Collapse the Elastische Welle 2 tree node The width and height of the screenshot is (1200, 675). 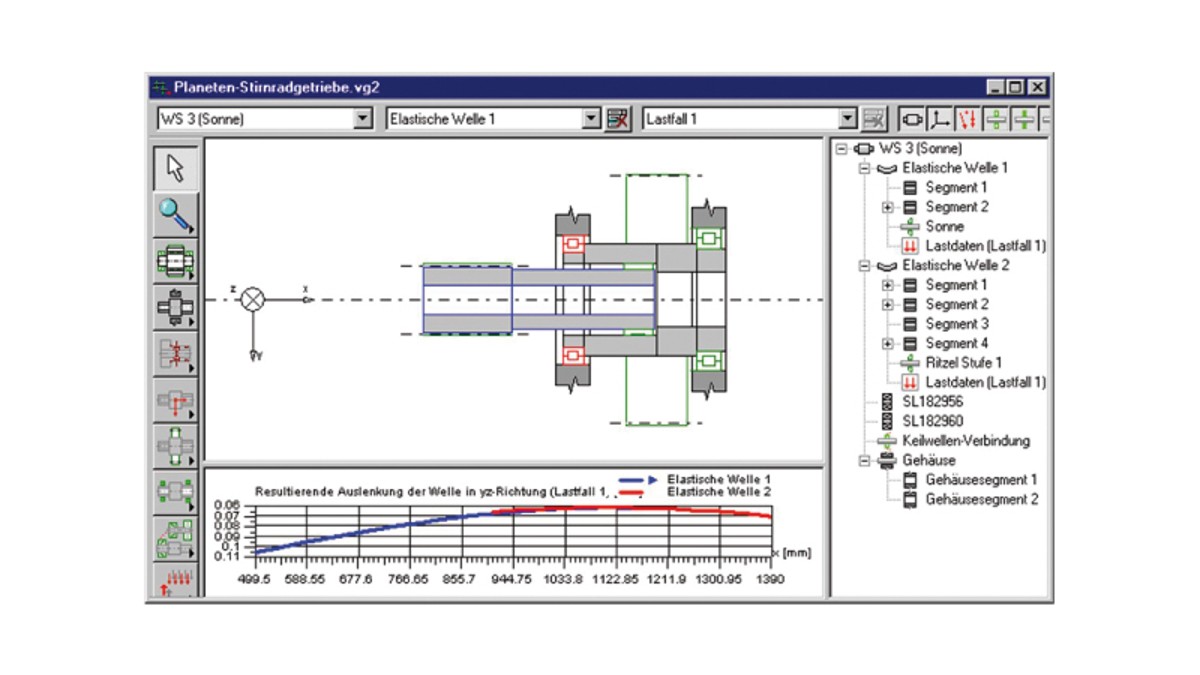[x=865, y=265]
